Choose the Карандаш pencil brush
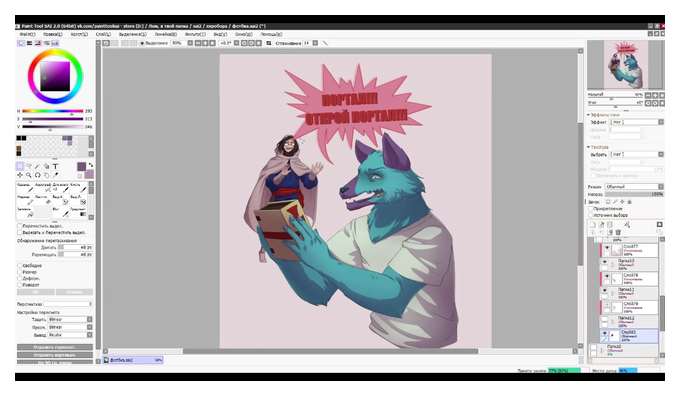Image resolution: width=680 pixels, height=396 pixels. pos(25,188)
